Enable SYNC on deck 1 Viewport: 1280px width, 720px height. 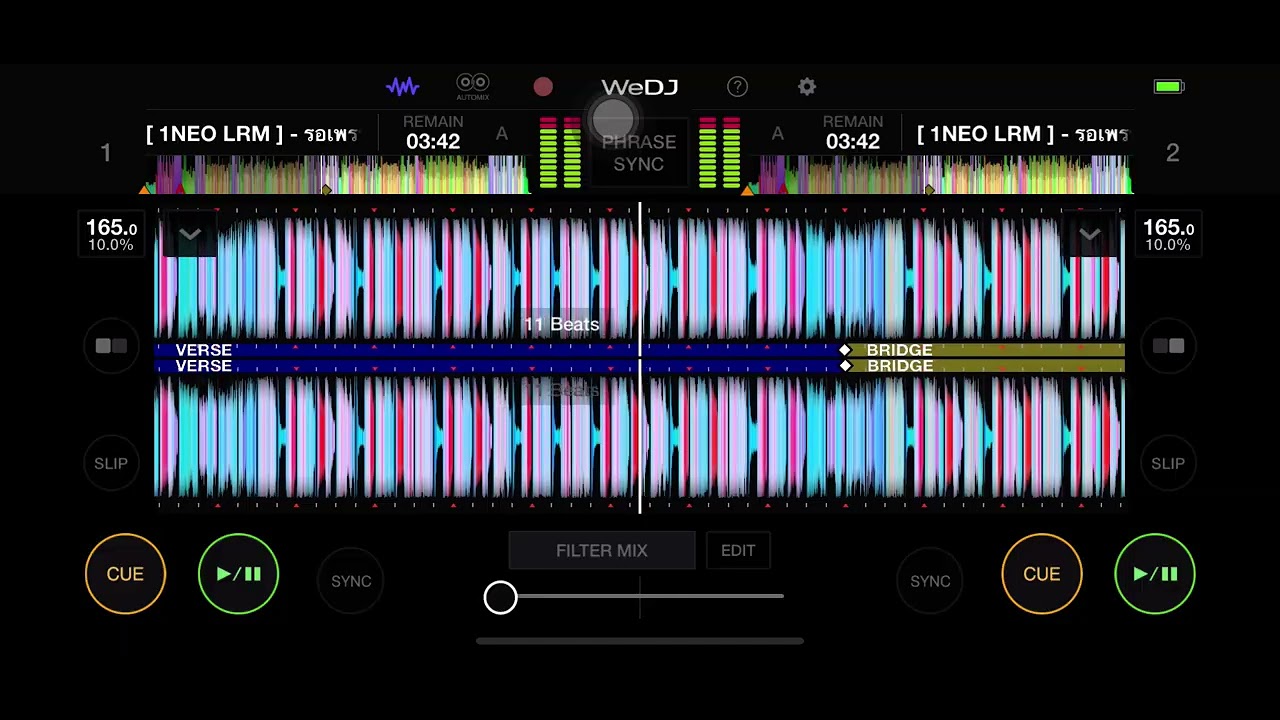(x=351, y=581)
